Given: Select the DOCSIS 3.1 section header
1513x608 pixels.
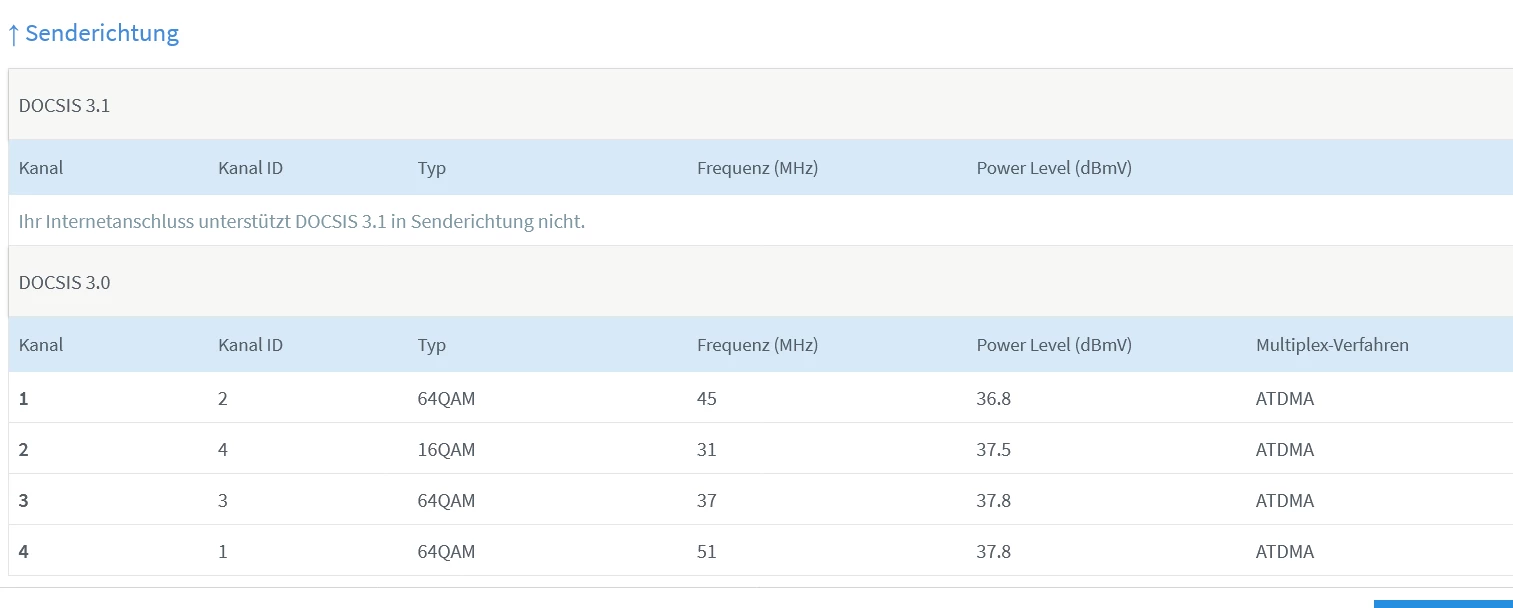Looking at the screenshot, I should tap(64, 105).
